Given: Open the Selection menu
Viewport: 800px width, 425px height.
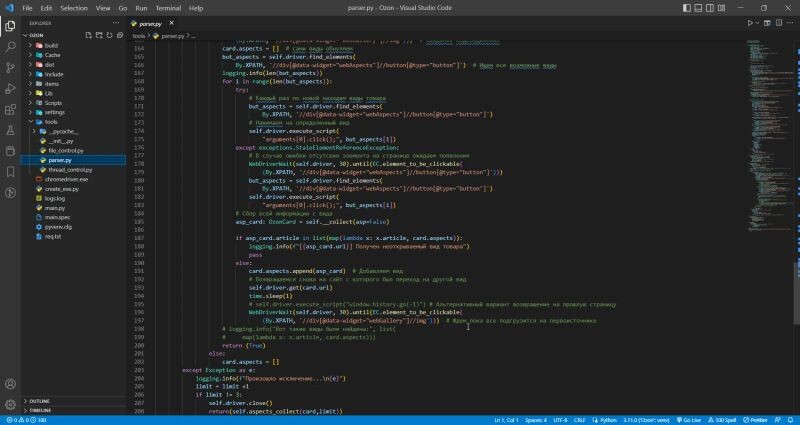Looking at the screenshot, I should pyautogui.click(x=73, y=7).
